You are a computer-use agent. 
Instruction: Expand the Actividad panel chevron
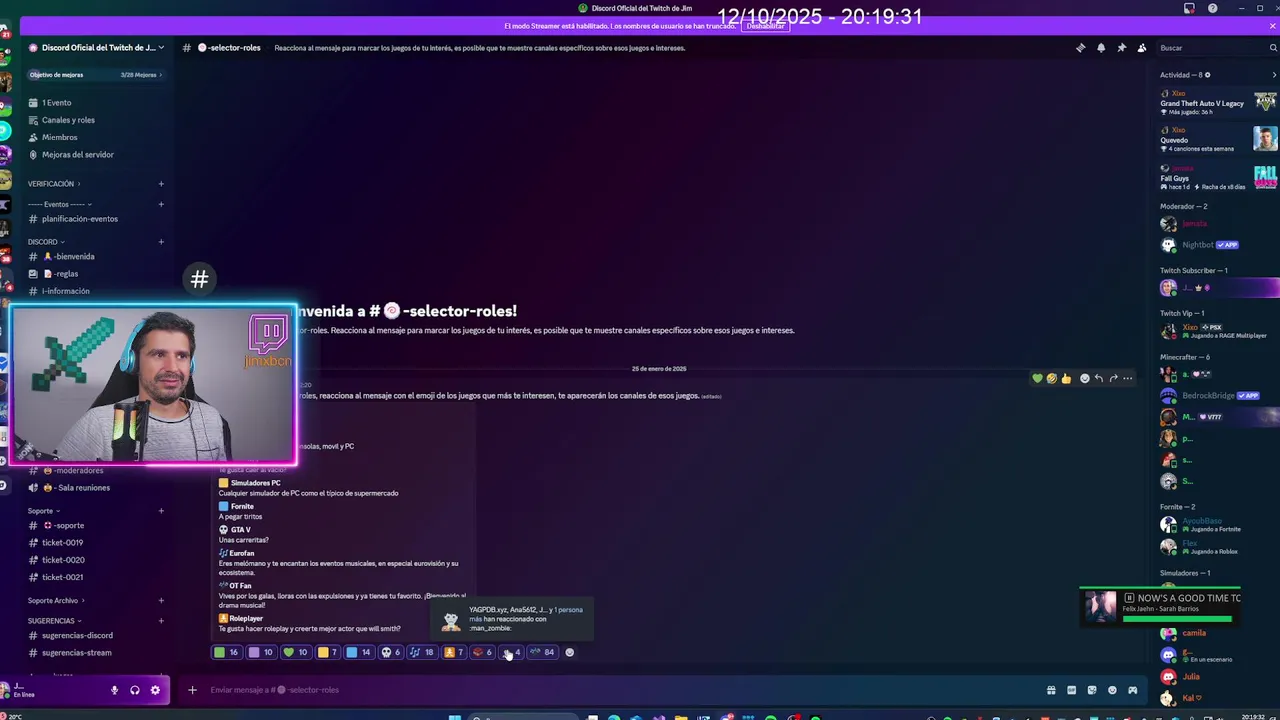click(1274, 75)
